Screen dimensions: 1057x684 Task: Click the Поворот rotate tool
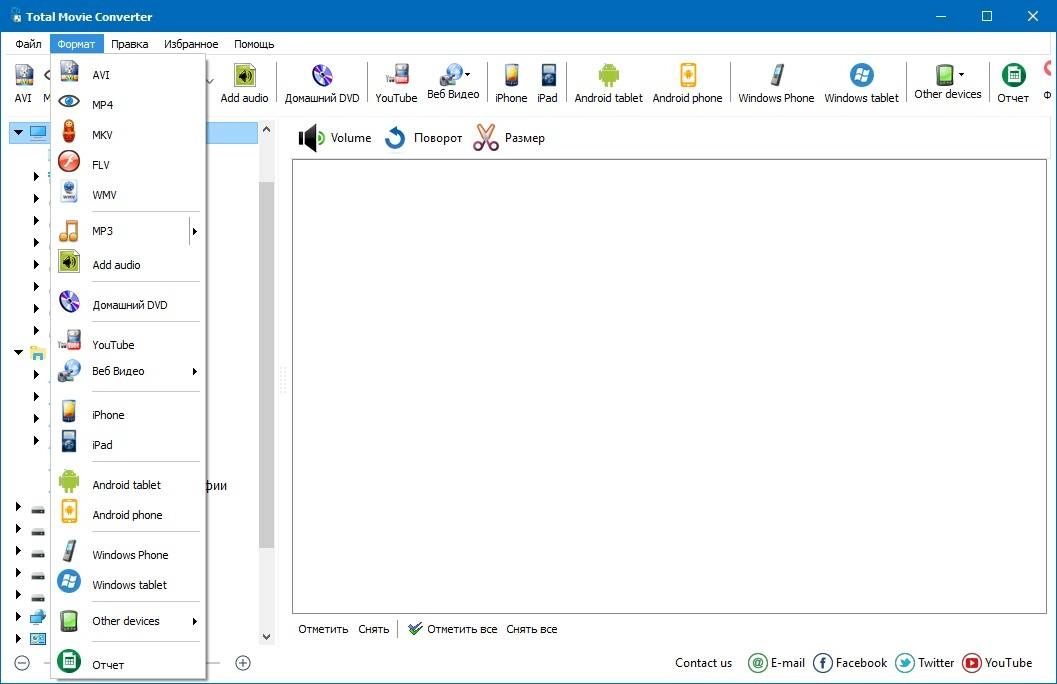(423, 137)
